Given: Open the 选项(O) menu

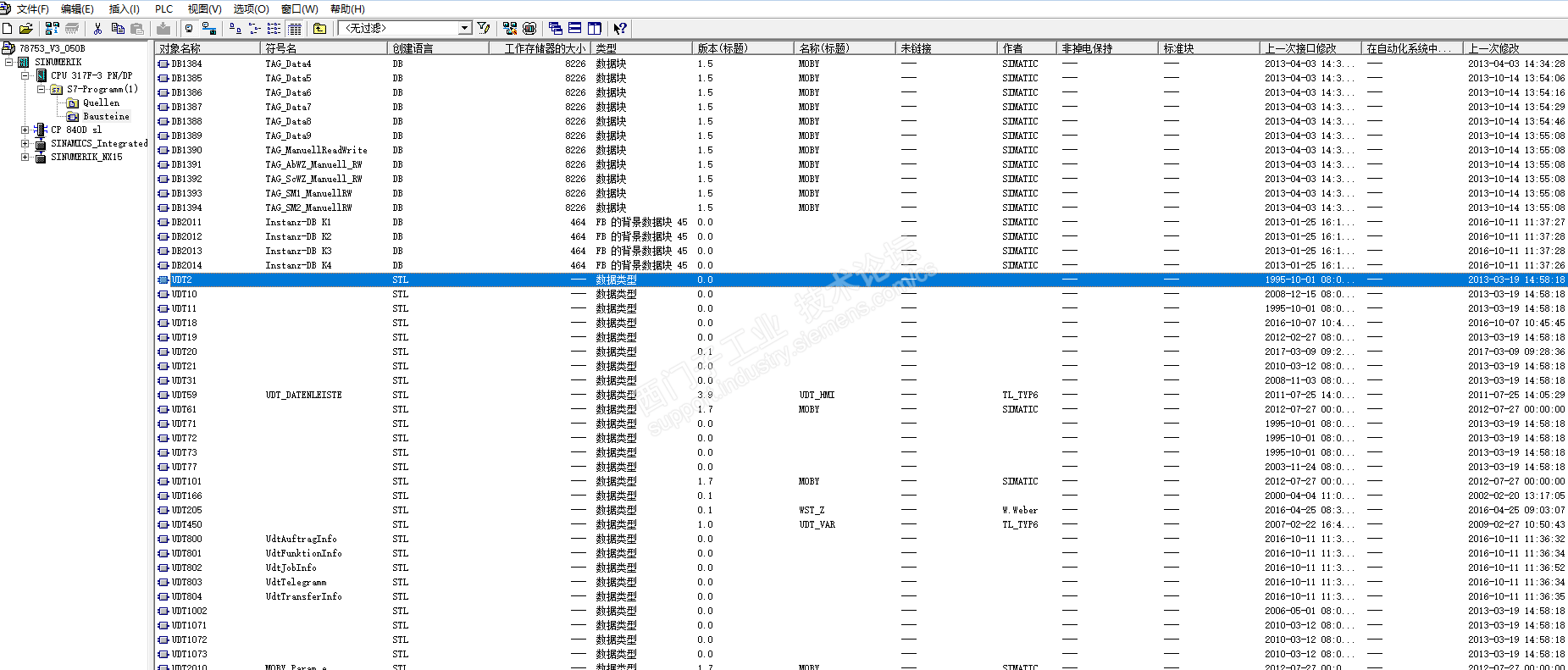Looking at the screenshot, I should [x=251, y=8].
